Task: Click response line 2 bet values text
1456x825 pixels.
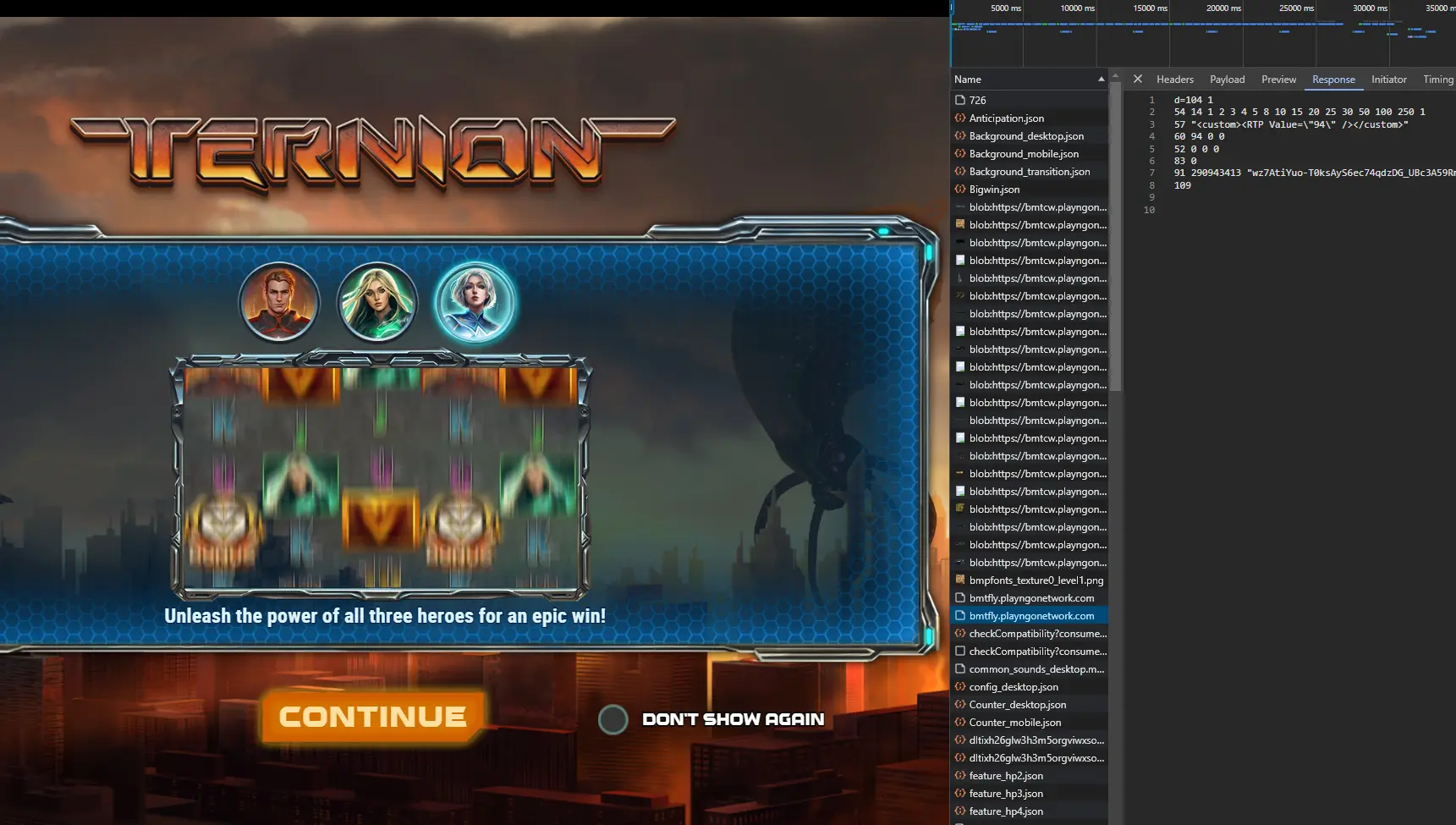Action: tap(1299, 112)
